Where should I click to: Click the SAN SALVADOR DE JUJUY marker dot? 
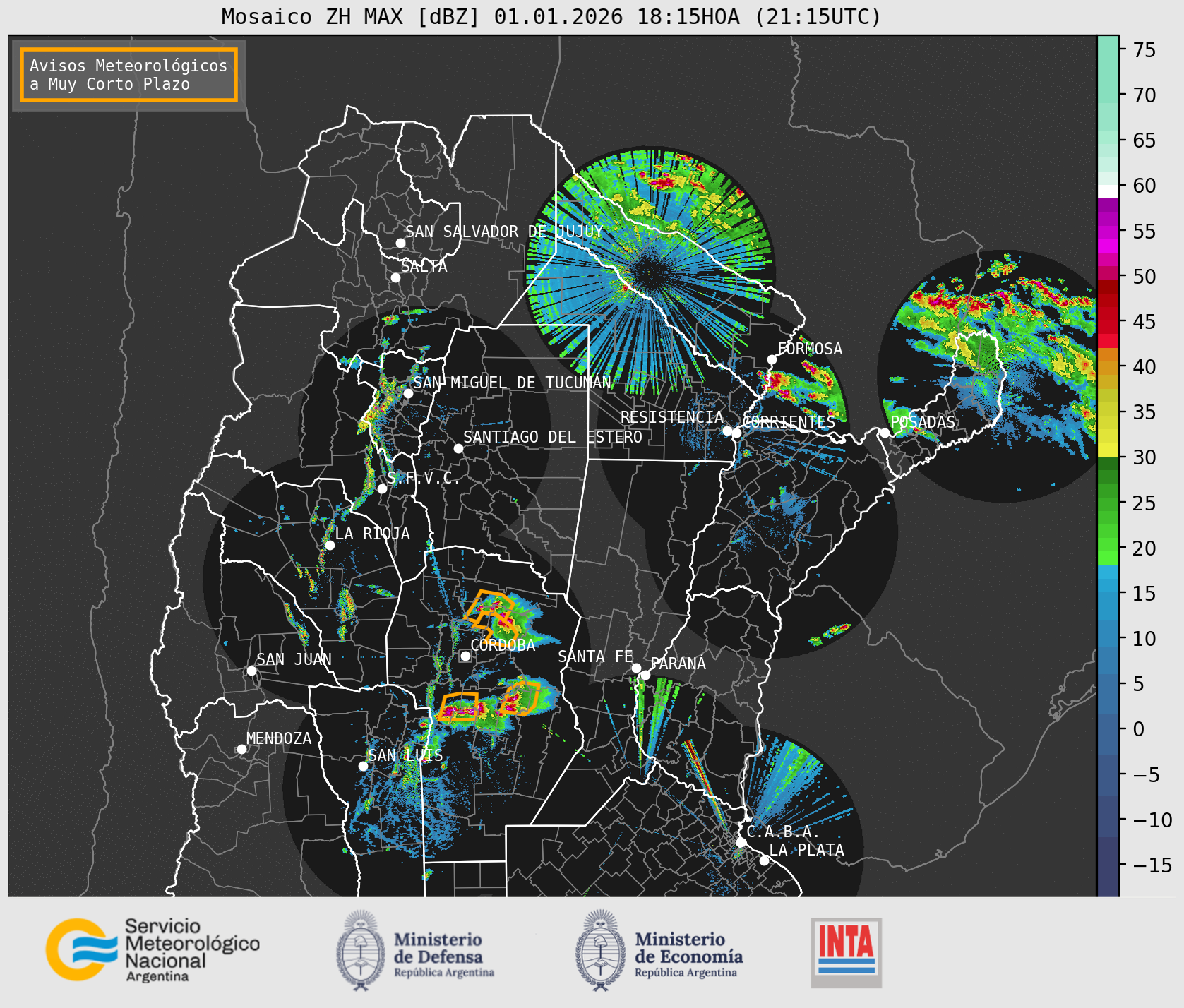400,243
